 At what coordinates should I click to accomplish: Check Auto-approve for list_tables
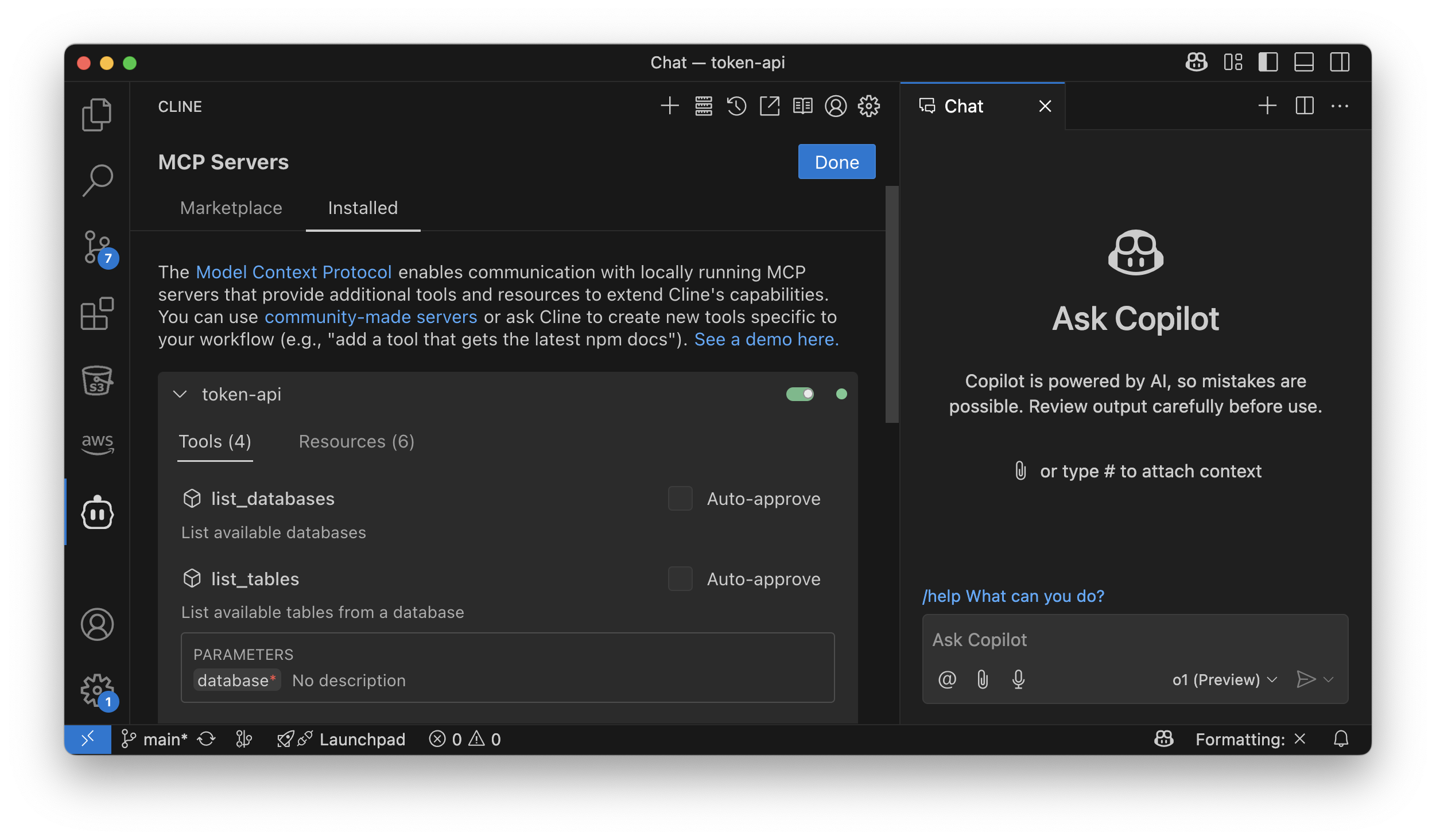click(x=680, y=579)
